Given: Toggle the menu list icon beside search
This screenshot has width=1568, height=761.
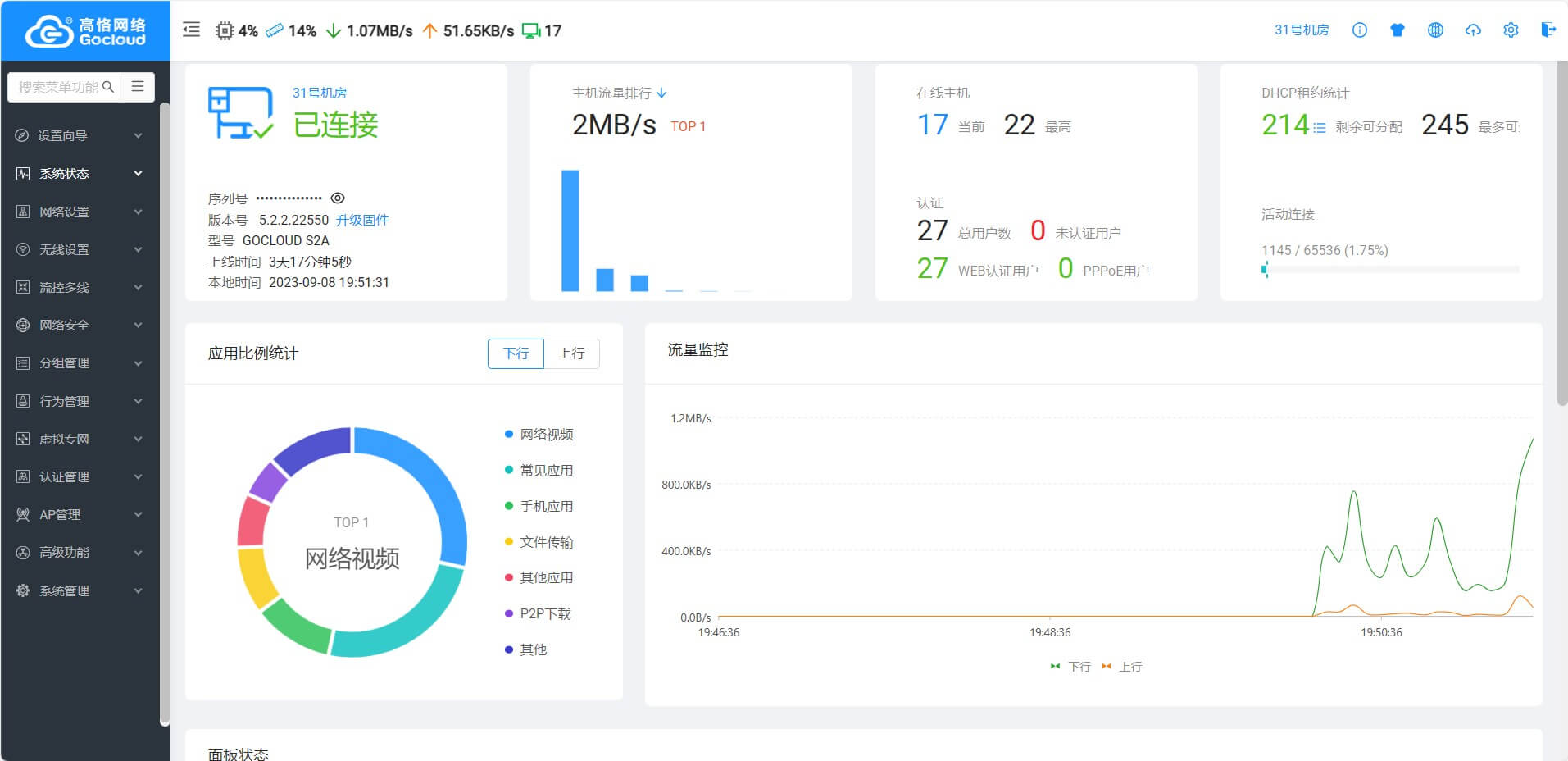Looking at the screenshot, I should pyautogui.click(x=138, y=86).
